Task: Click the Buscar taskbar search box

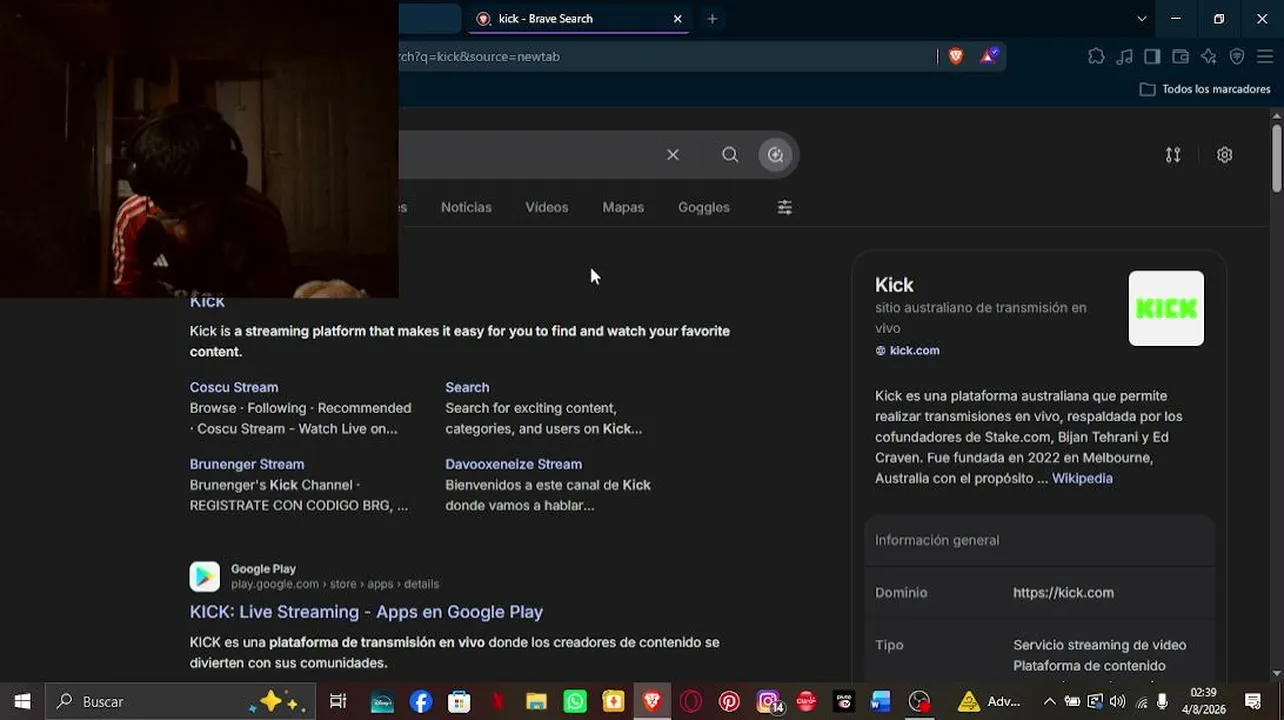Action: 180,702
